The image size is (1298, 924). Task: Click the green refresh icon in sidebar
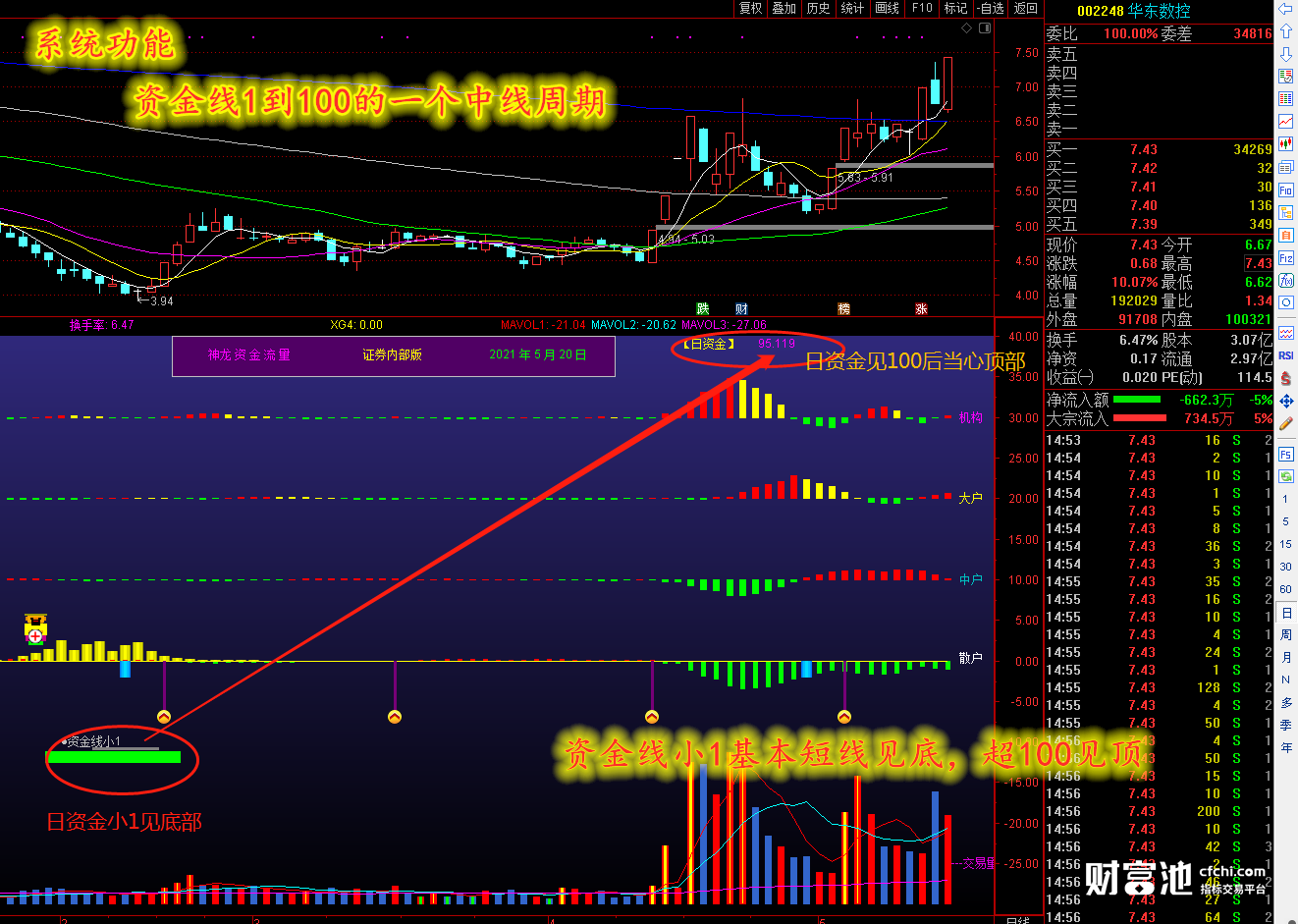pyautogui.click(x=1285, y=476)
